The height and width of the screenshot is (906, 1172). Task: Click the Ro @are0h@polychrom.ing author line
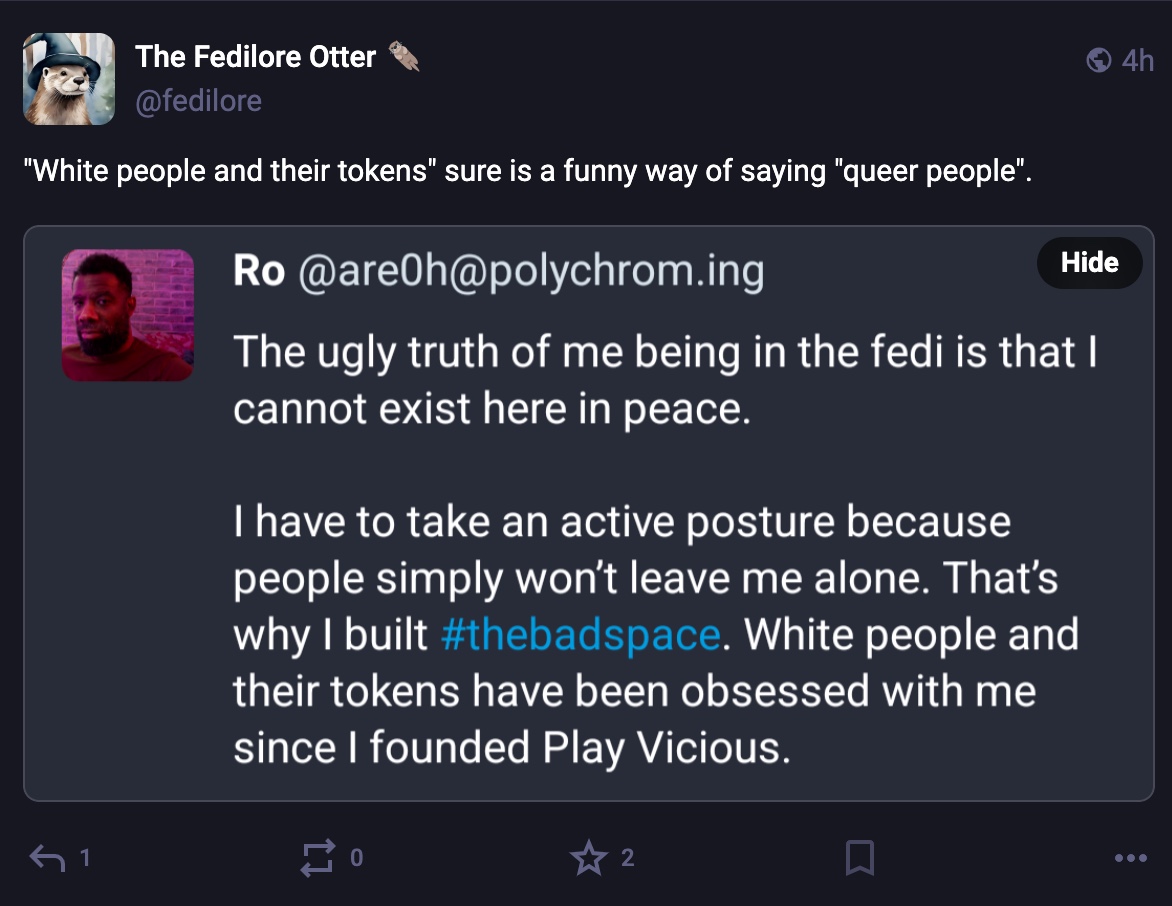pyautogui.click(x=498, y=270)
